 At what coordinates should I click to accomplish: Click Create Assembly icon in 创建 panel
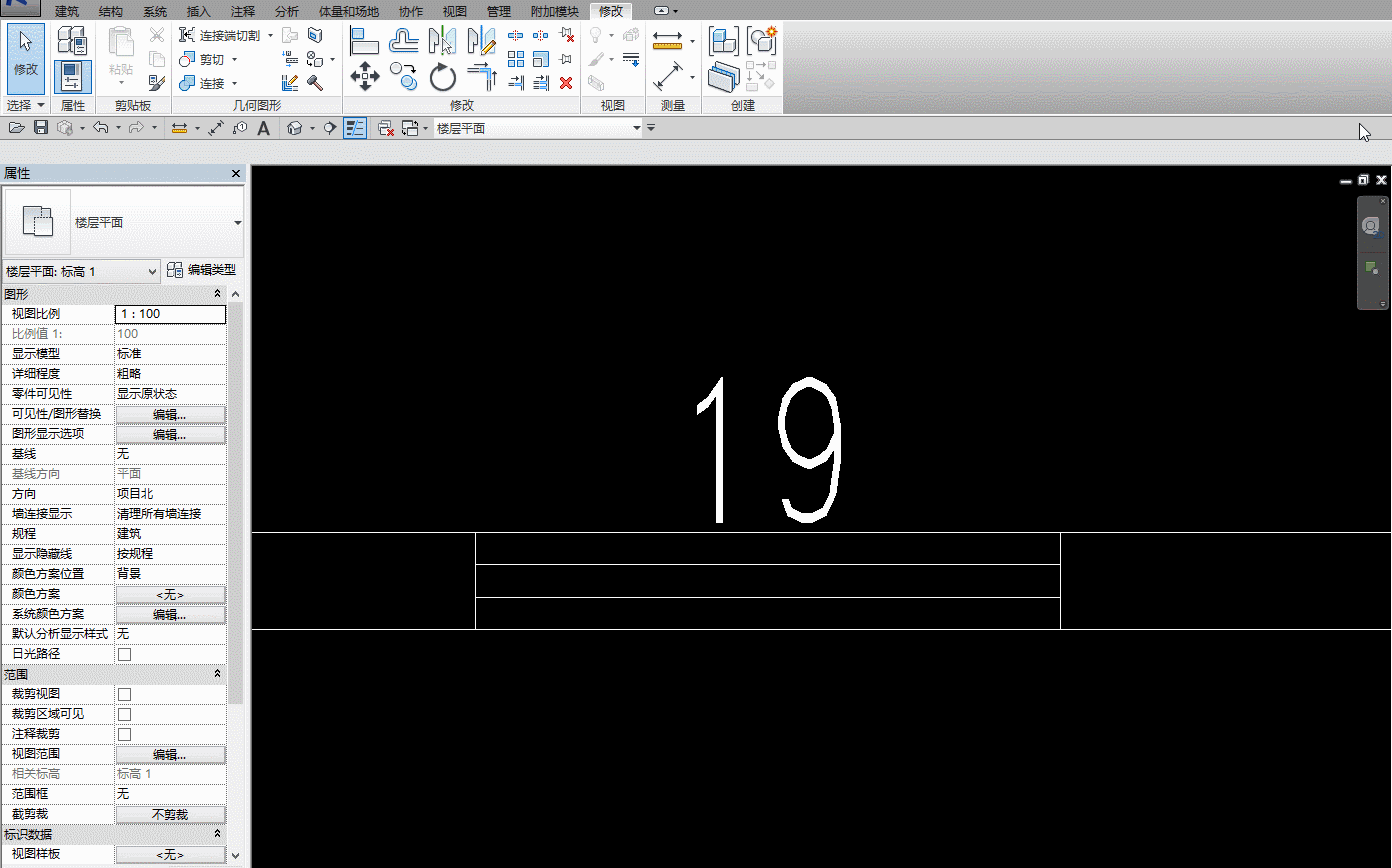(x=724, y=41)
